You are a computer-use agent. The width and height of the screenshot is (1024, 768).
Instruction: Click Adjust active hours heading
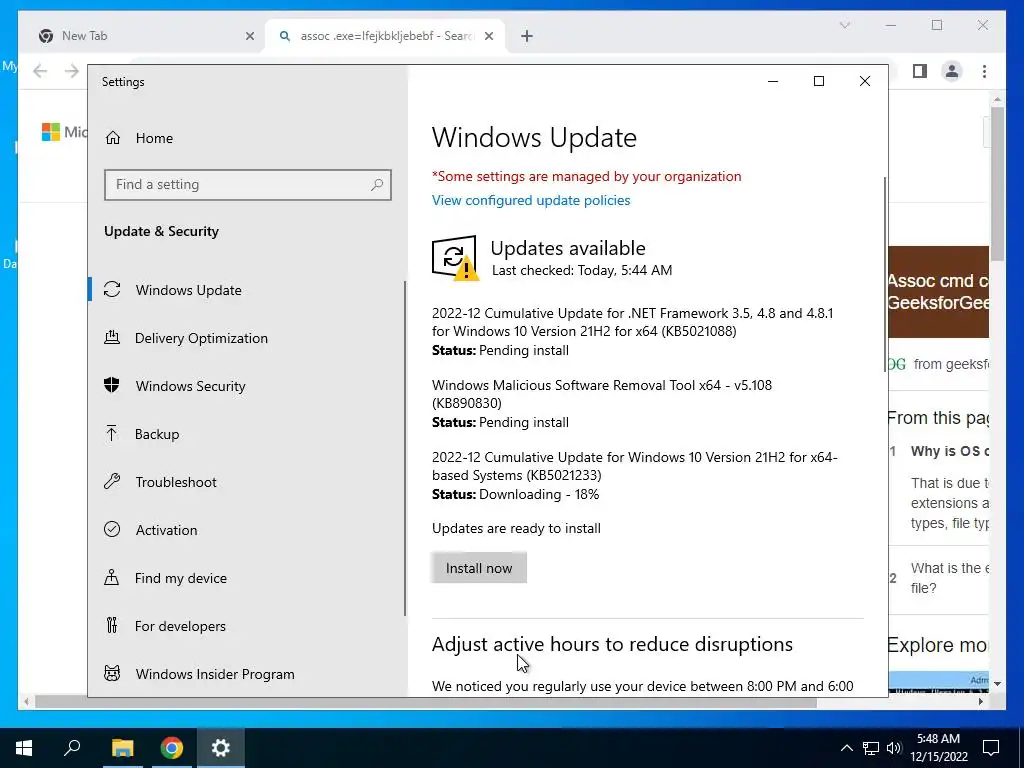pos(612,644)
